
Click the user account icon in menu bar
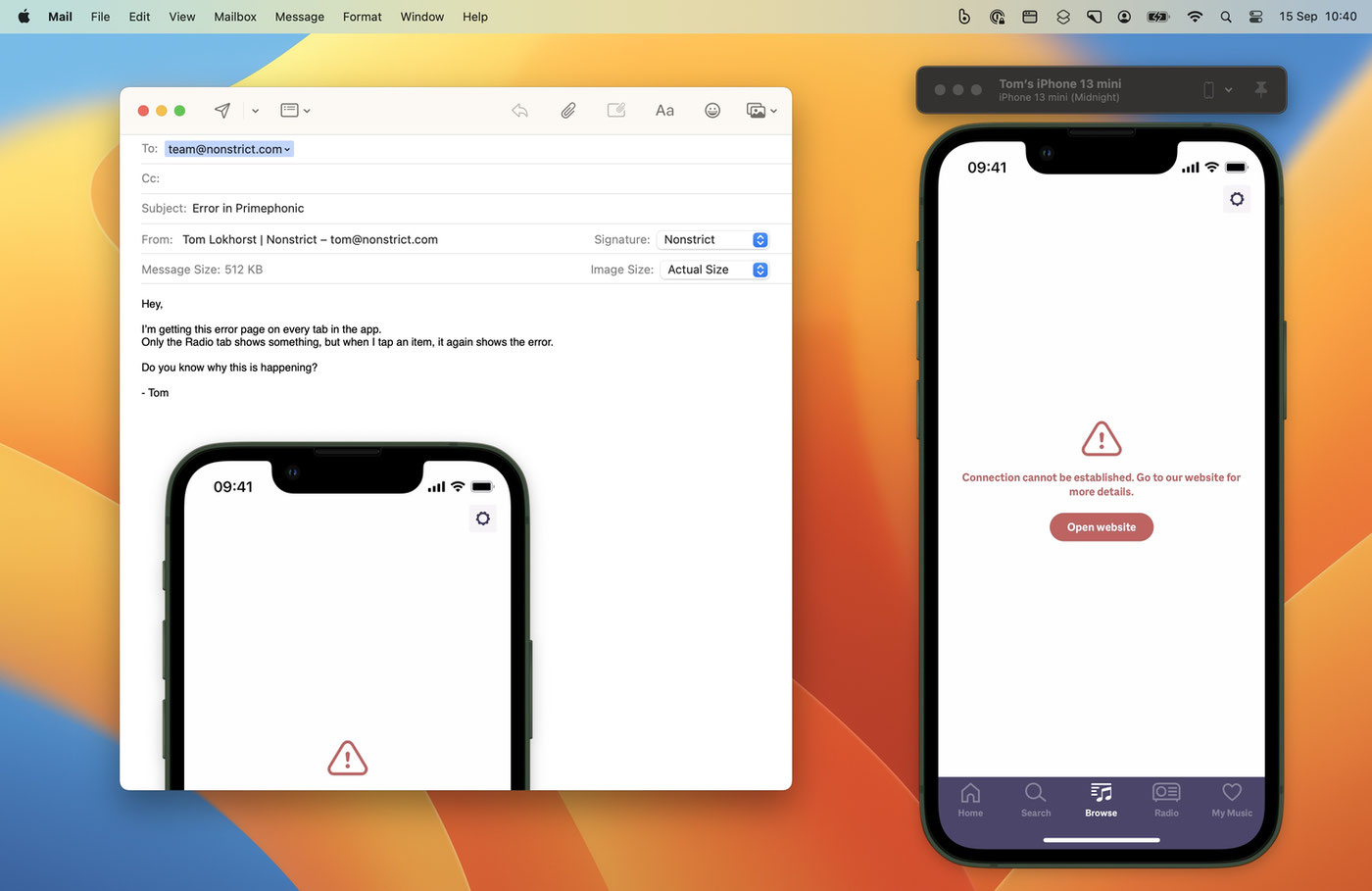click(1125, 17)
